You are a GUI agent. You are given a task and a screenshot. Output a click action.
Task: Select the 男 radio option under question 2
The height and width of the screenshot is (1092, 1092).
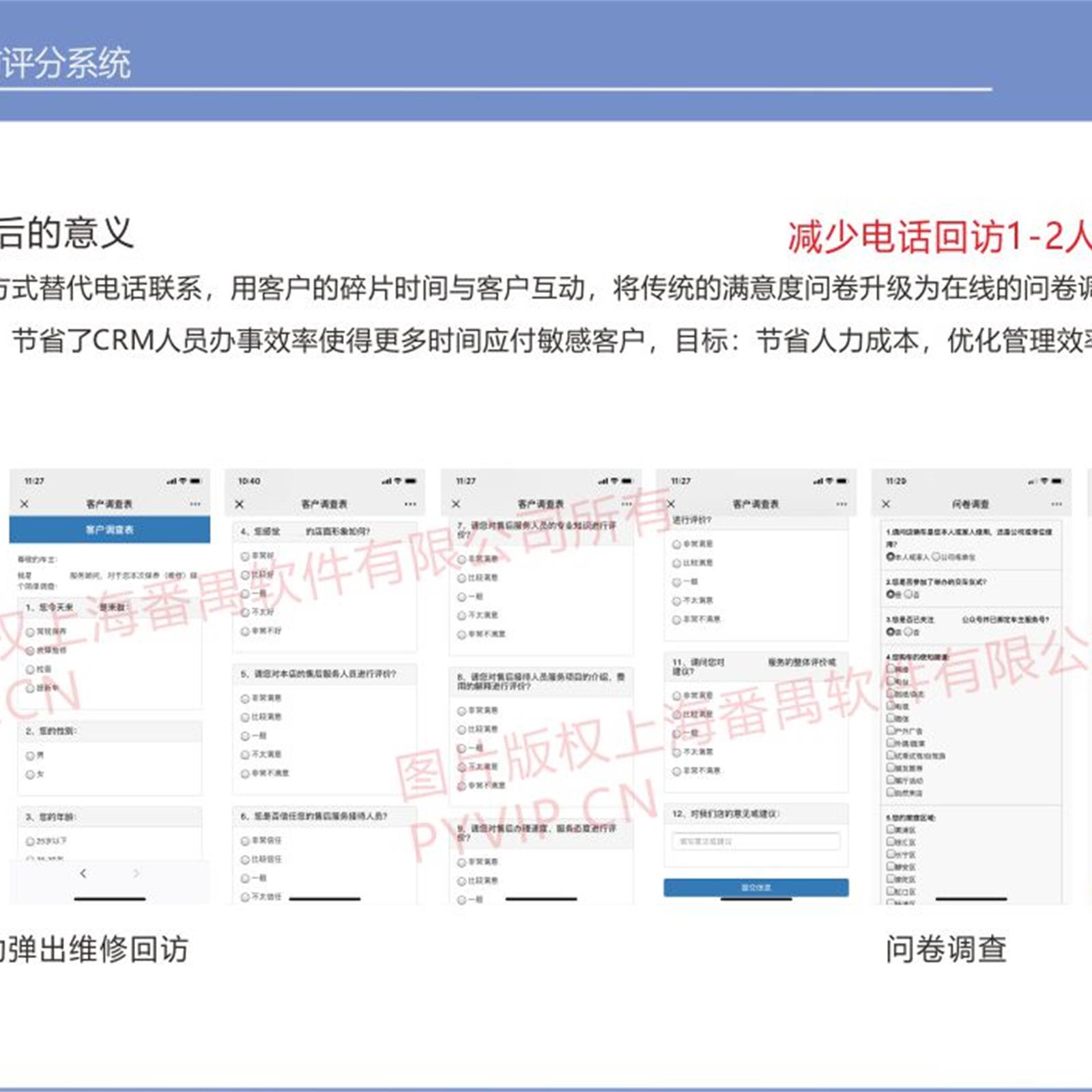tap(30, 756)
